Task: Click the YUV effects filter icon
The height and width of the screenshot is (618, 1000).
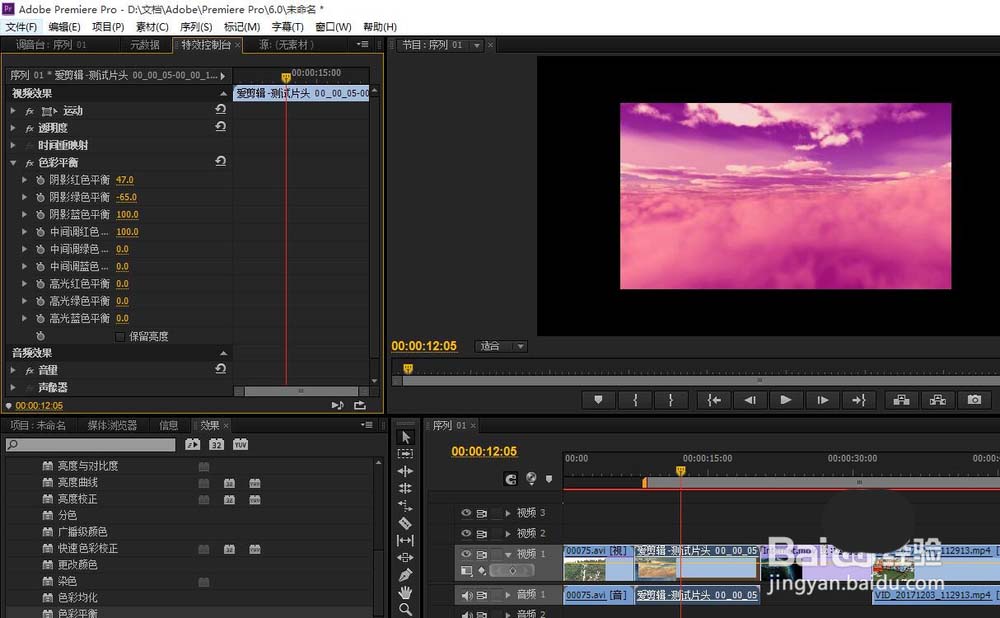Action: [240, 444]
